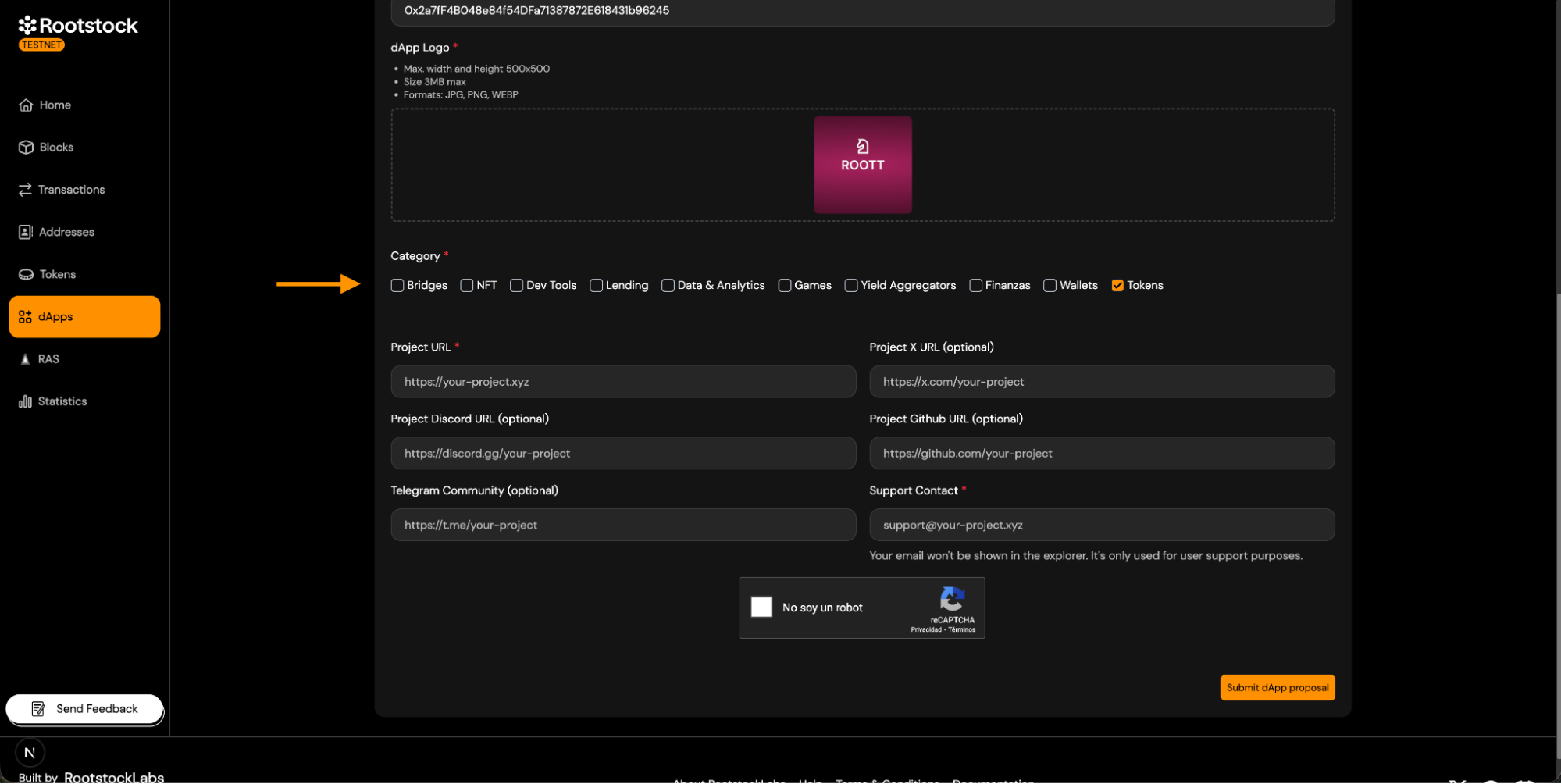1561x784 pixels.
Task: Open Transactions in the sidebar
Action: (70, 190)
